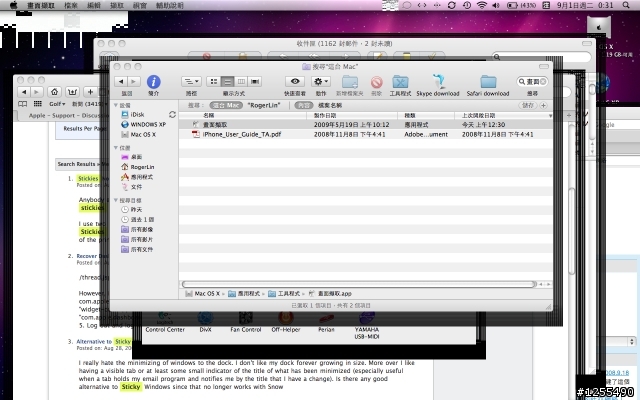Open the Edit menu in menu bar
This screenshot has width=640, height=400.
[x=94, y=5]
